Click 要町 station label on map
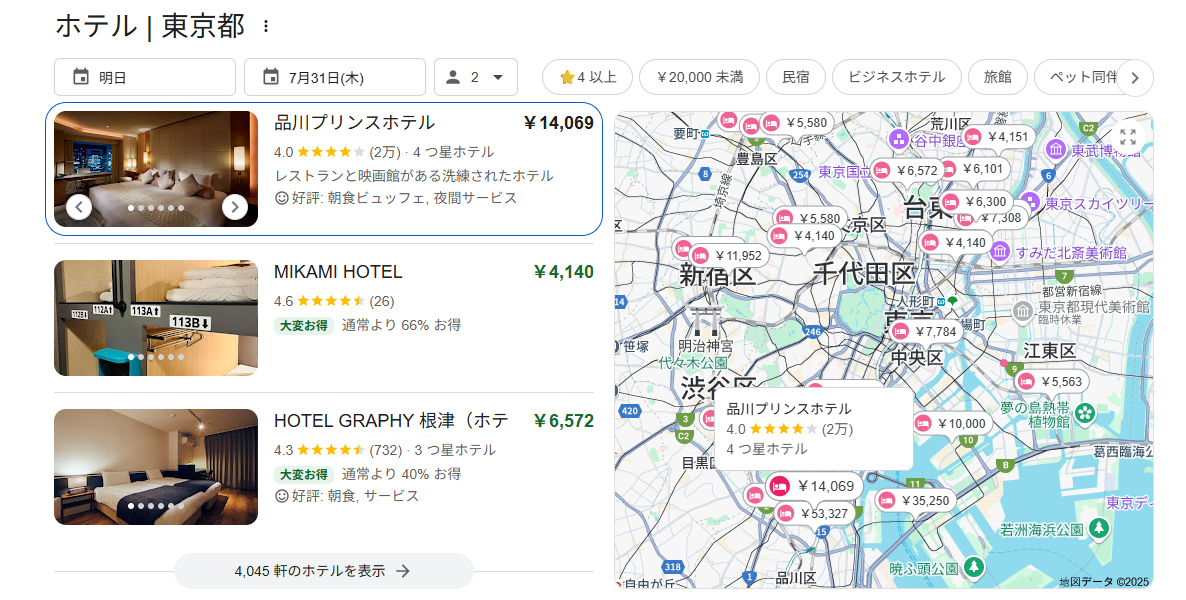The height and width of the screenshot is (600, 1186). click(686, 133)
